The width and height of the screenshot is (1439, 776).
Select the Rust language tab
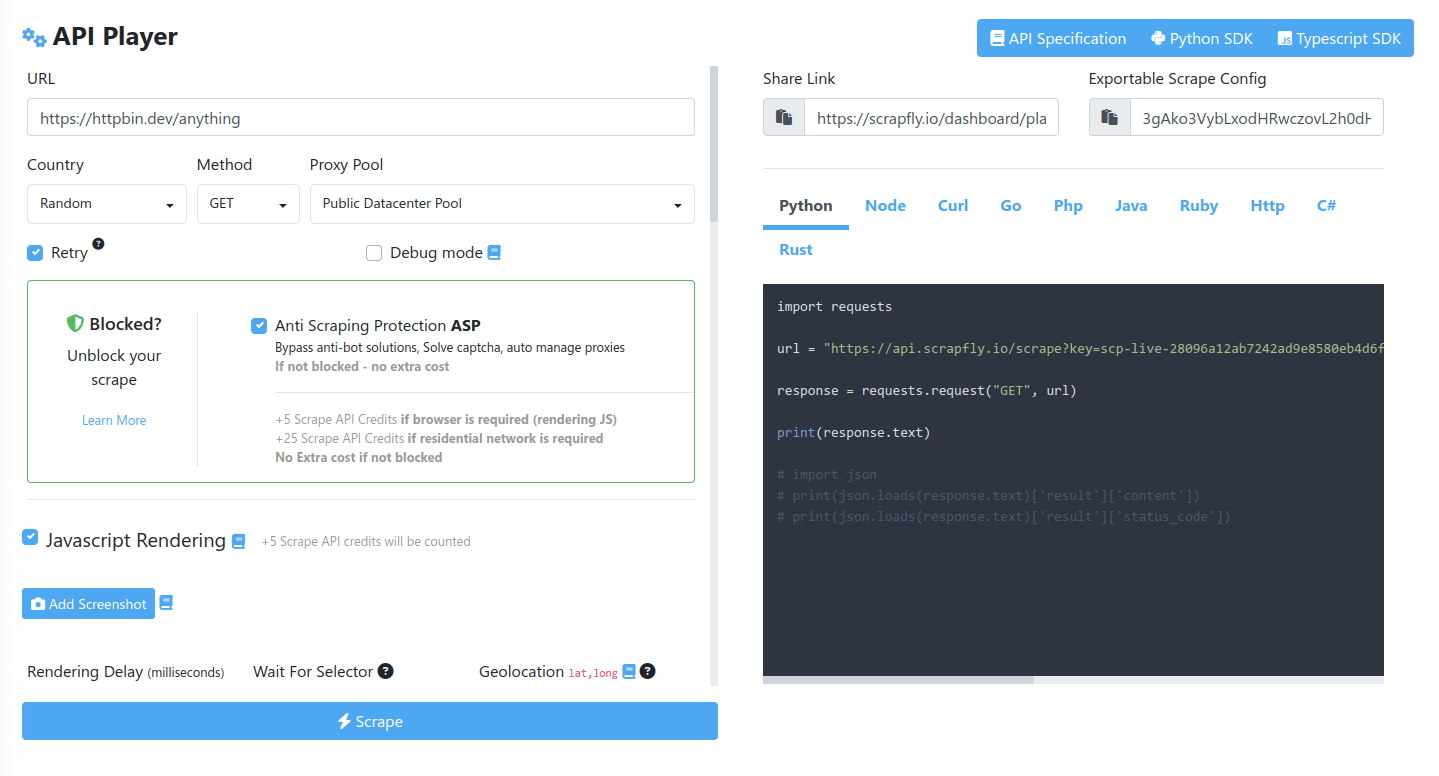(794, 249)
